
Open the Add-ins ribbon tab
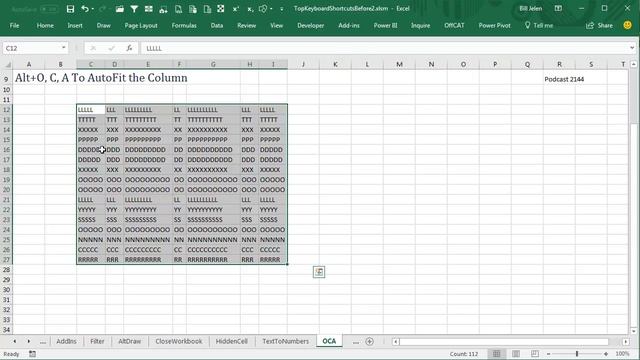349,25
